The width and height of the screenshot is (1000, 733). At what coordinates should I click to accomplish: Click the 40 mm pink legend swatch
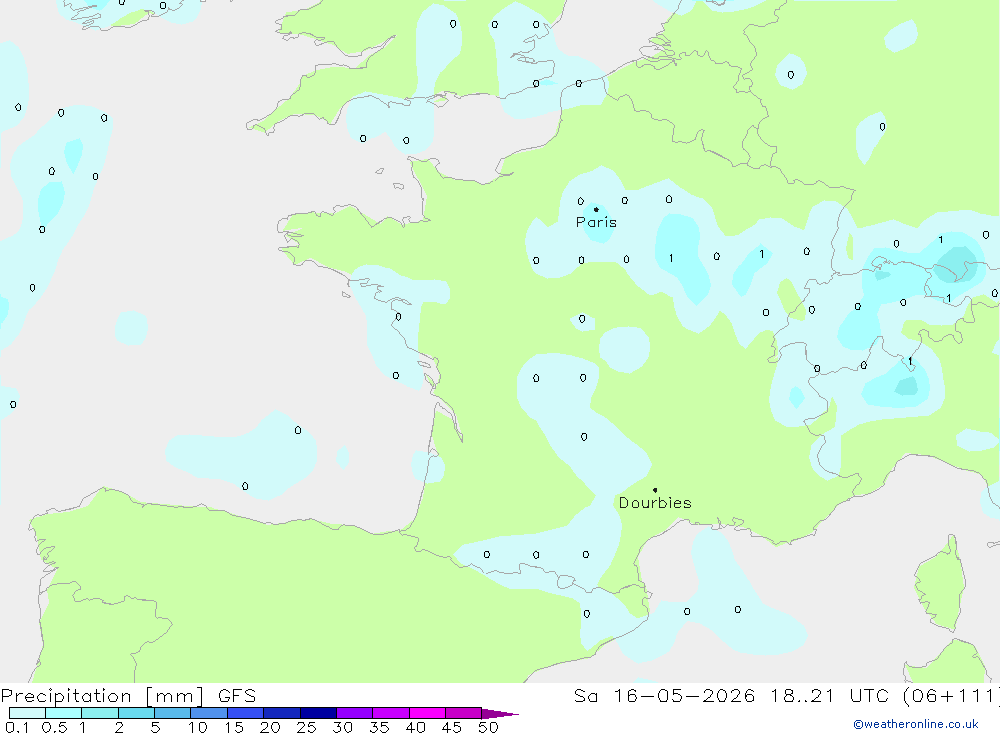point(427,713)
